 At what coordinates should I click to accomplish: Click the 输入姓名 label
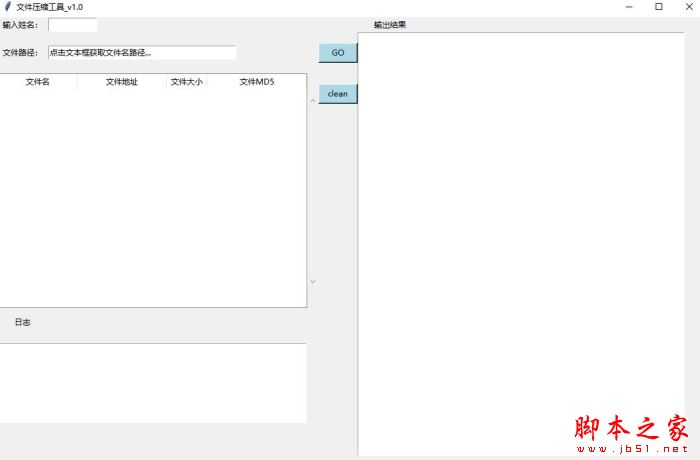coord(20,25)
